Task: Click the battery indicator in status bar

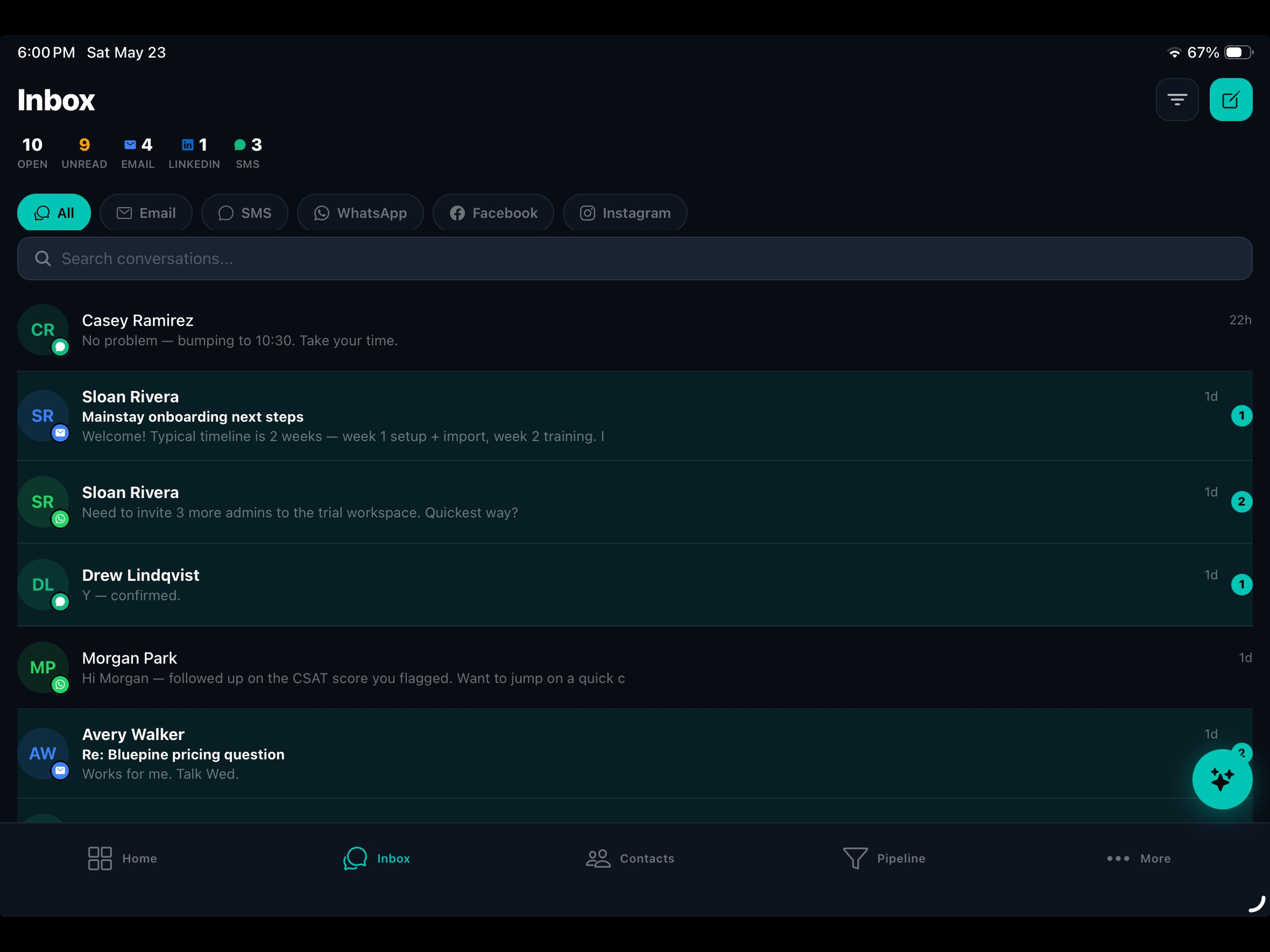Action: (x=1238, y=53)
